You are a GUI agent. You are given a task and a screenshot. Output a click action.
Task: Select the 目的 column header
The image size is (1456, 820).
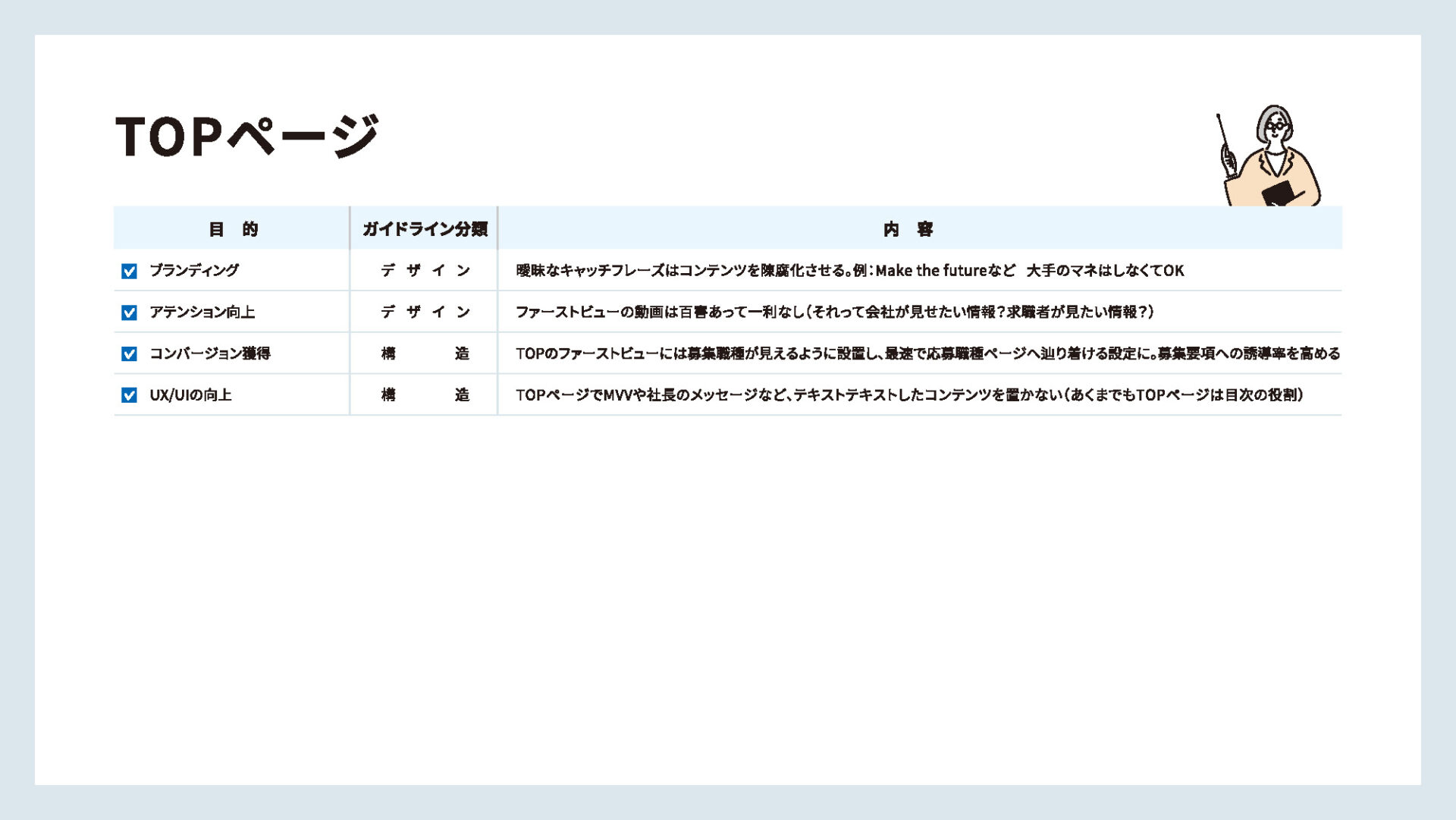coord(233,229)
